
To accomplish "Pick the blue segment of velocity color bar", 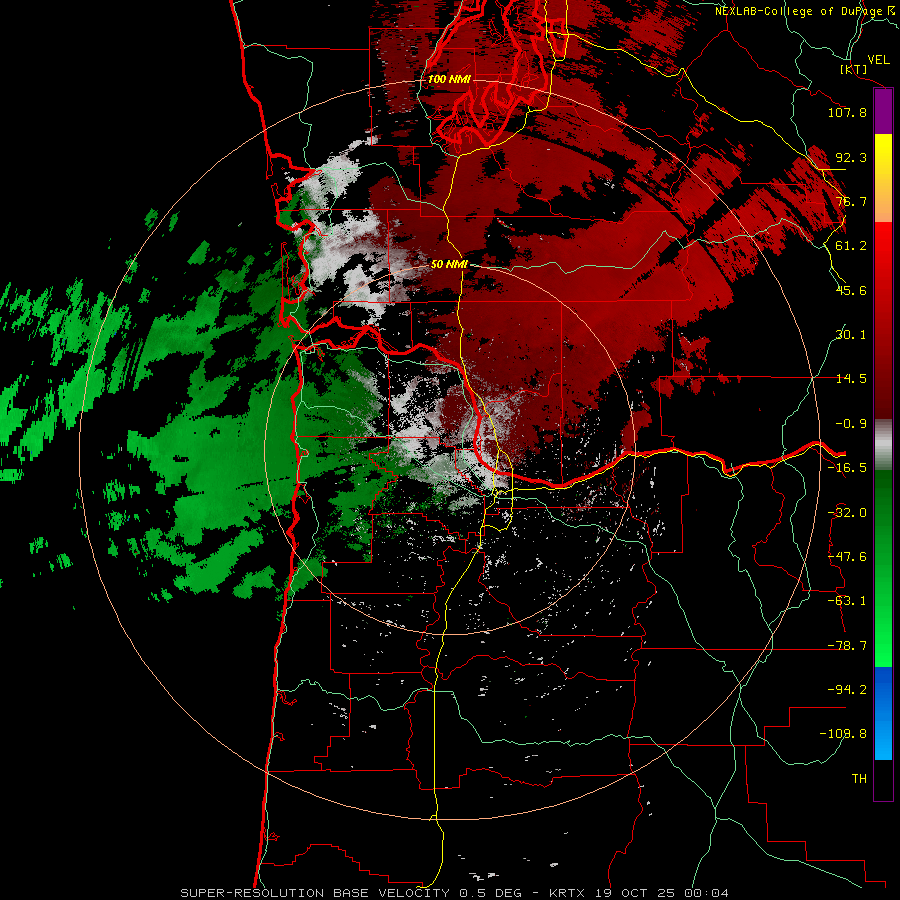I will point(883,713).
